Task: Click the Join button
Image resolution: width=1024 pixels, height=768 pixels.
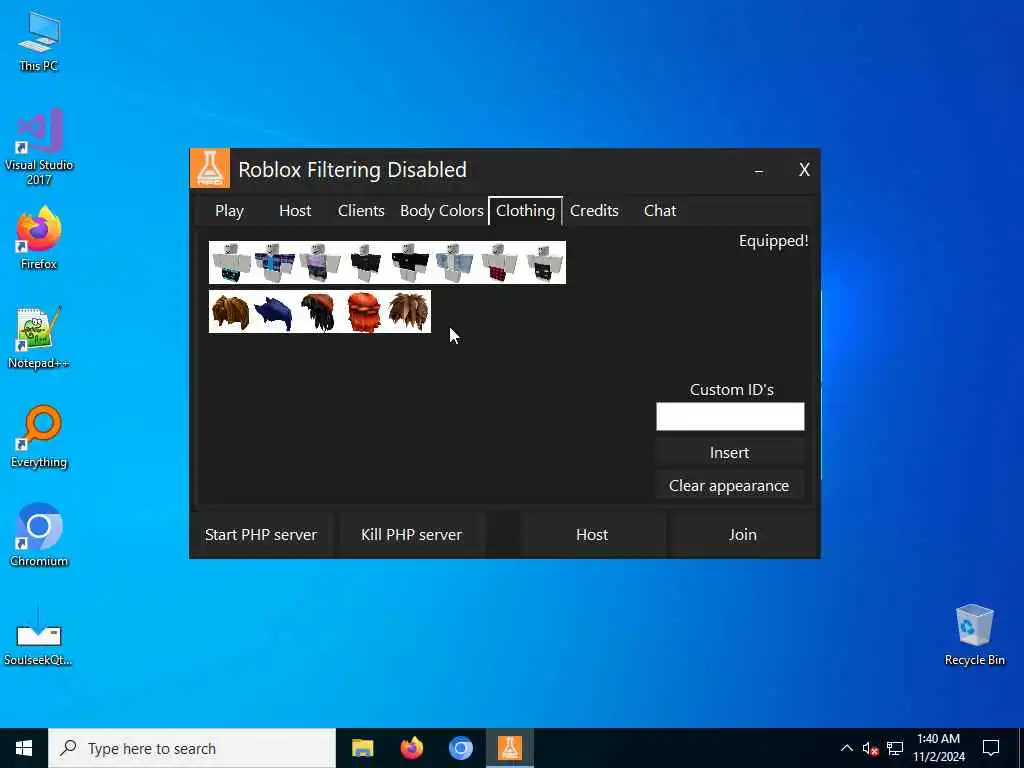Action: tap(743, 535)
